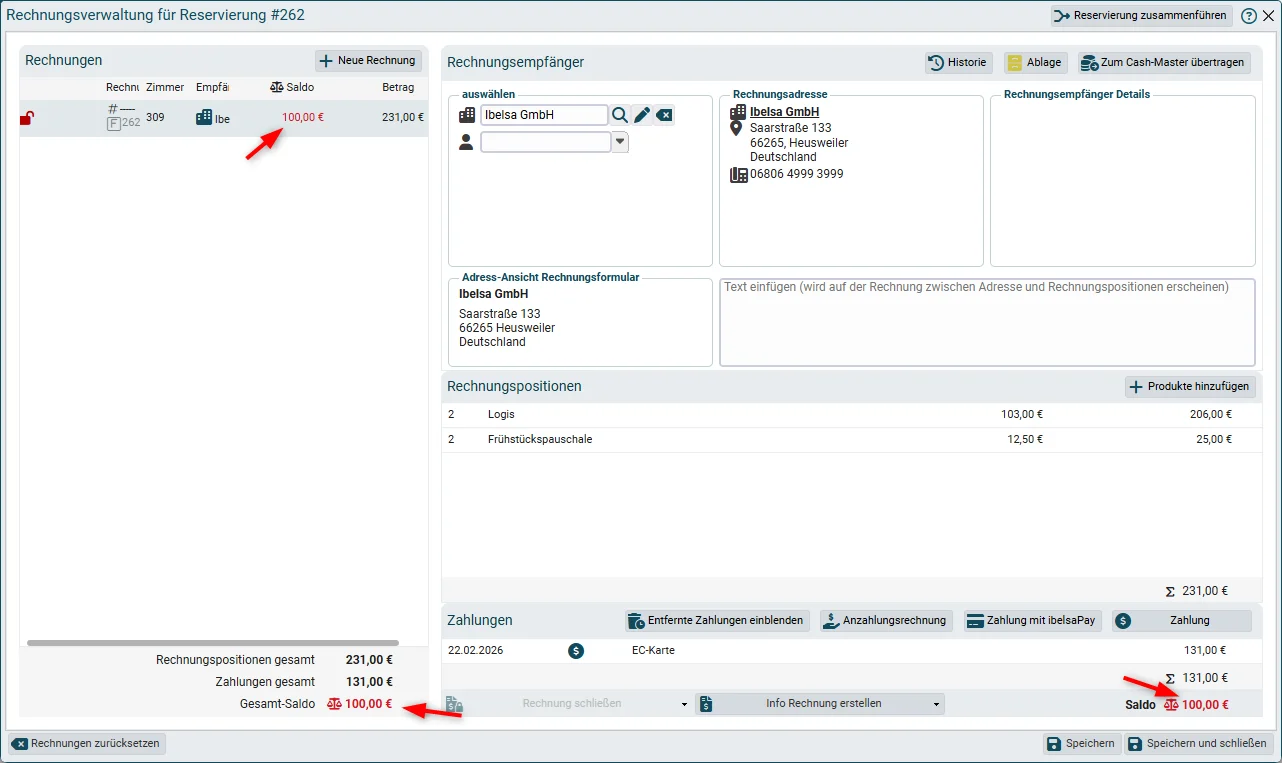Click Reservierung zusammenführen to merge reservations
The height and width of the screenshot is (763, 1282).
pos(1141,16)
